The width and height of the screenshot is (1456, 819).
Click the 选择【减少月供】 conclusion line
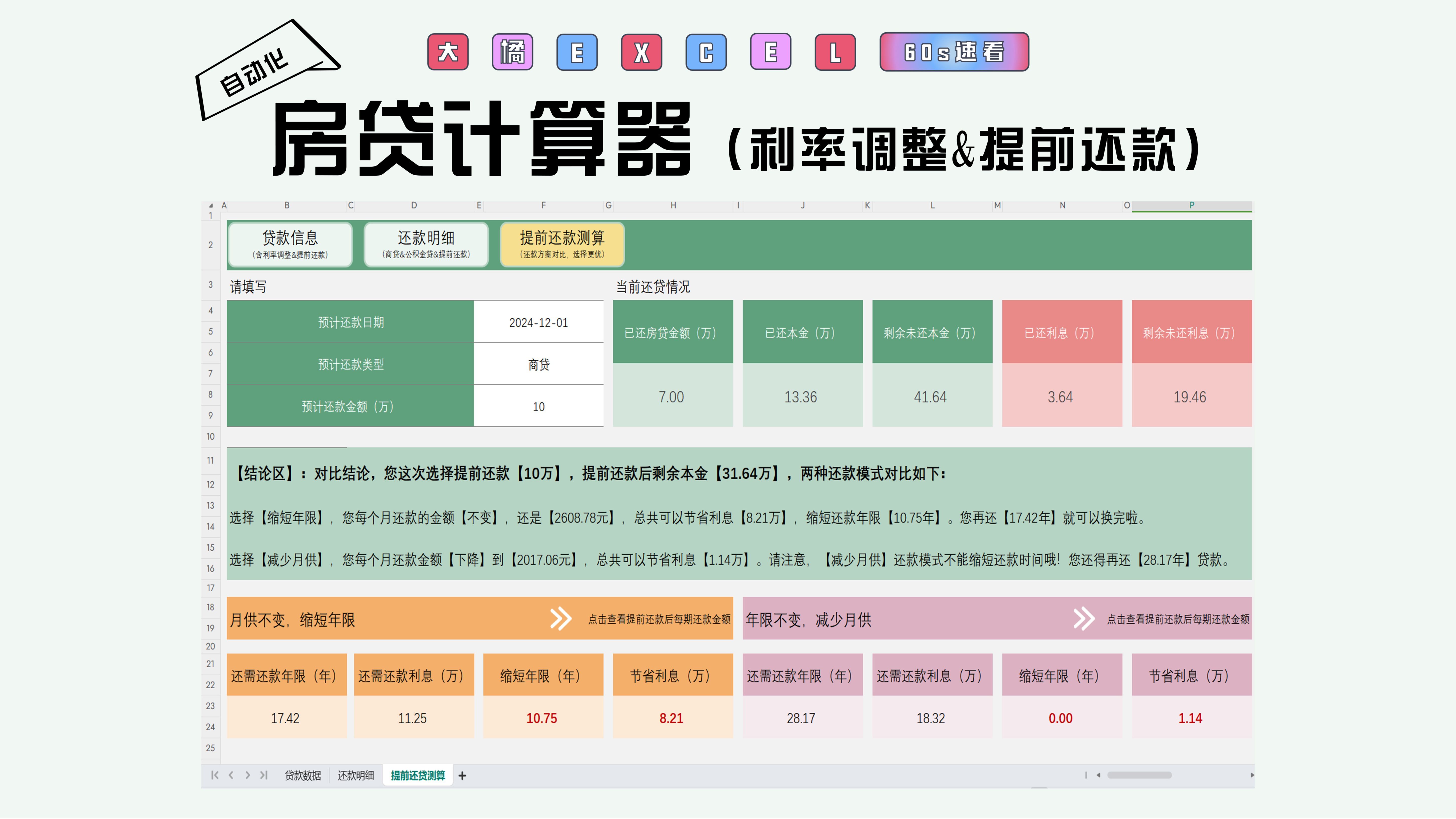pos(730,560)
